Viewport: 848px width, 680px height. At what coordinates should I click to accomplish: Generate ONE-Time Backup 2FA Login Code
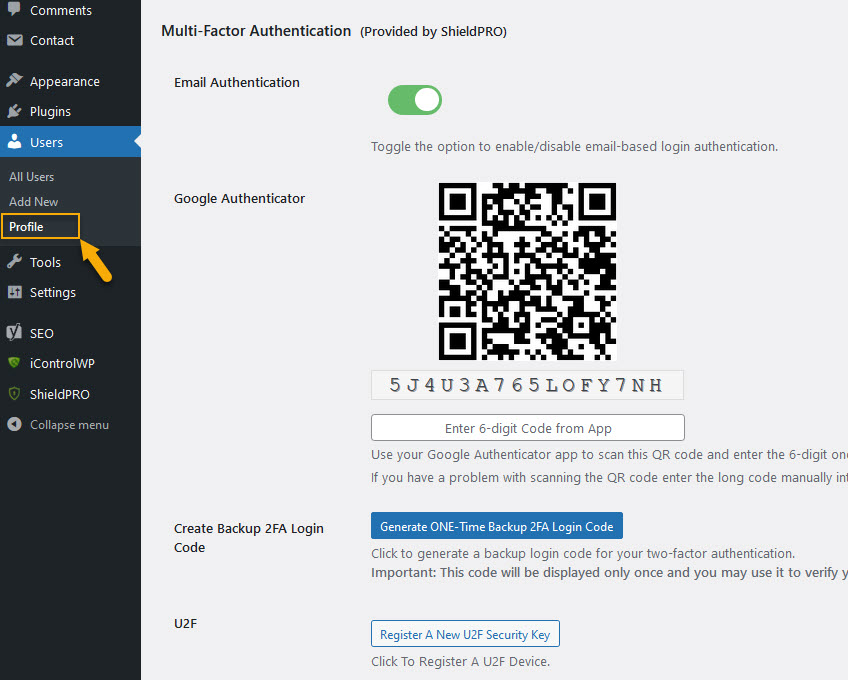[x=496, y=526]
